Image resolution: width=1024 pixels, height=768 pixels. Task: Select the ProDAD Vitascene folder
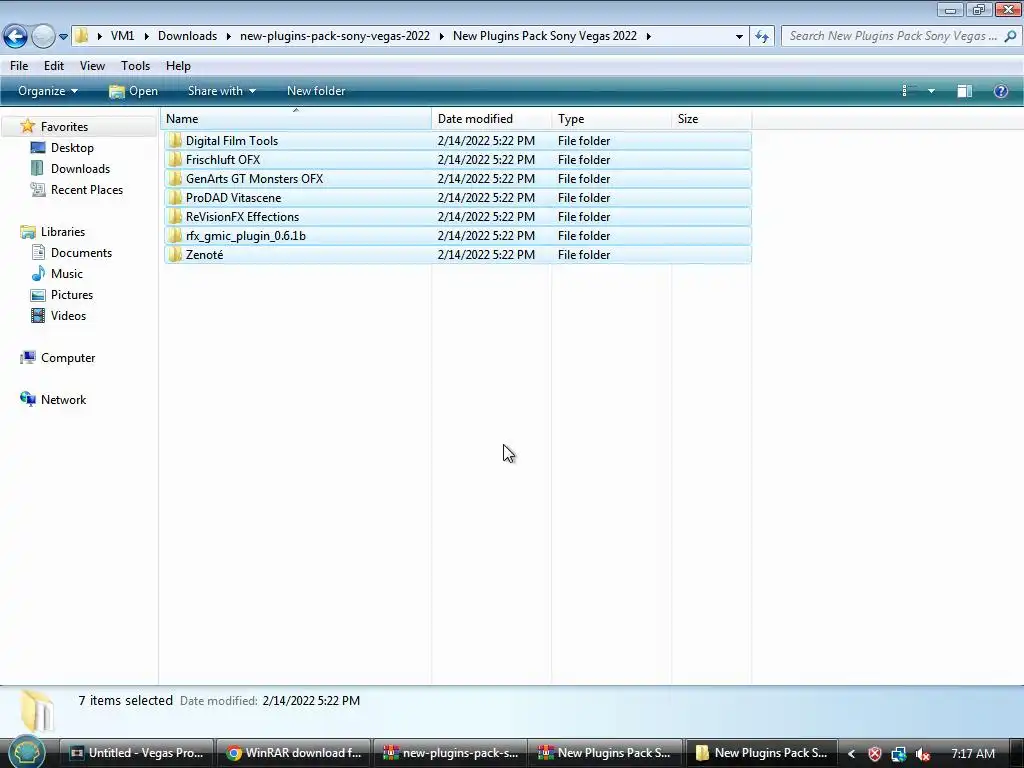pyautogui.click(x=458, y=198)
